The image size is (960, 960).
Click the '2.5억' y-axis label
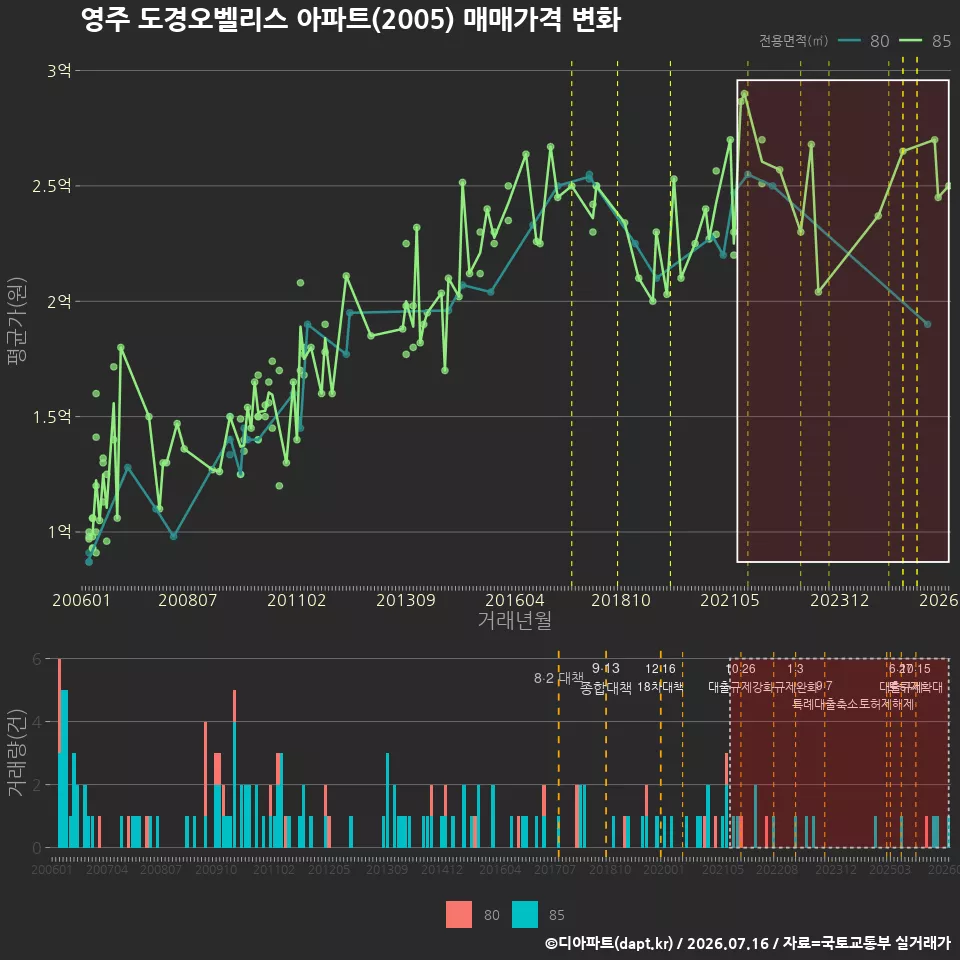point(52,186)
